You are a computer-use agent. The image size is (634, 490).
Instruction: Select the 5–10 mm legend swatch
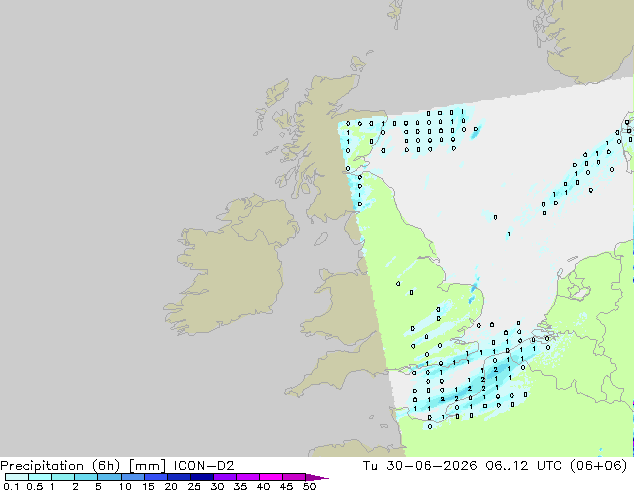click(109, 477)
